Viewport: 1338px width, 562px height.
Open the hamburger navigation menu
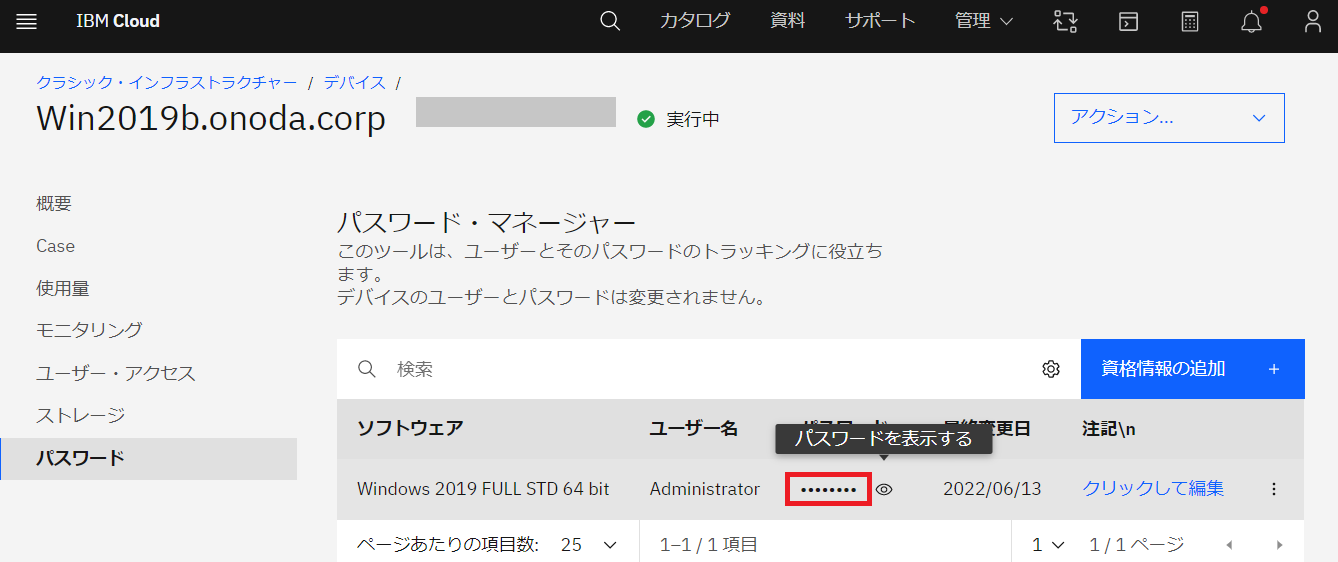coord(26,21)
